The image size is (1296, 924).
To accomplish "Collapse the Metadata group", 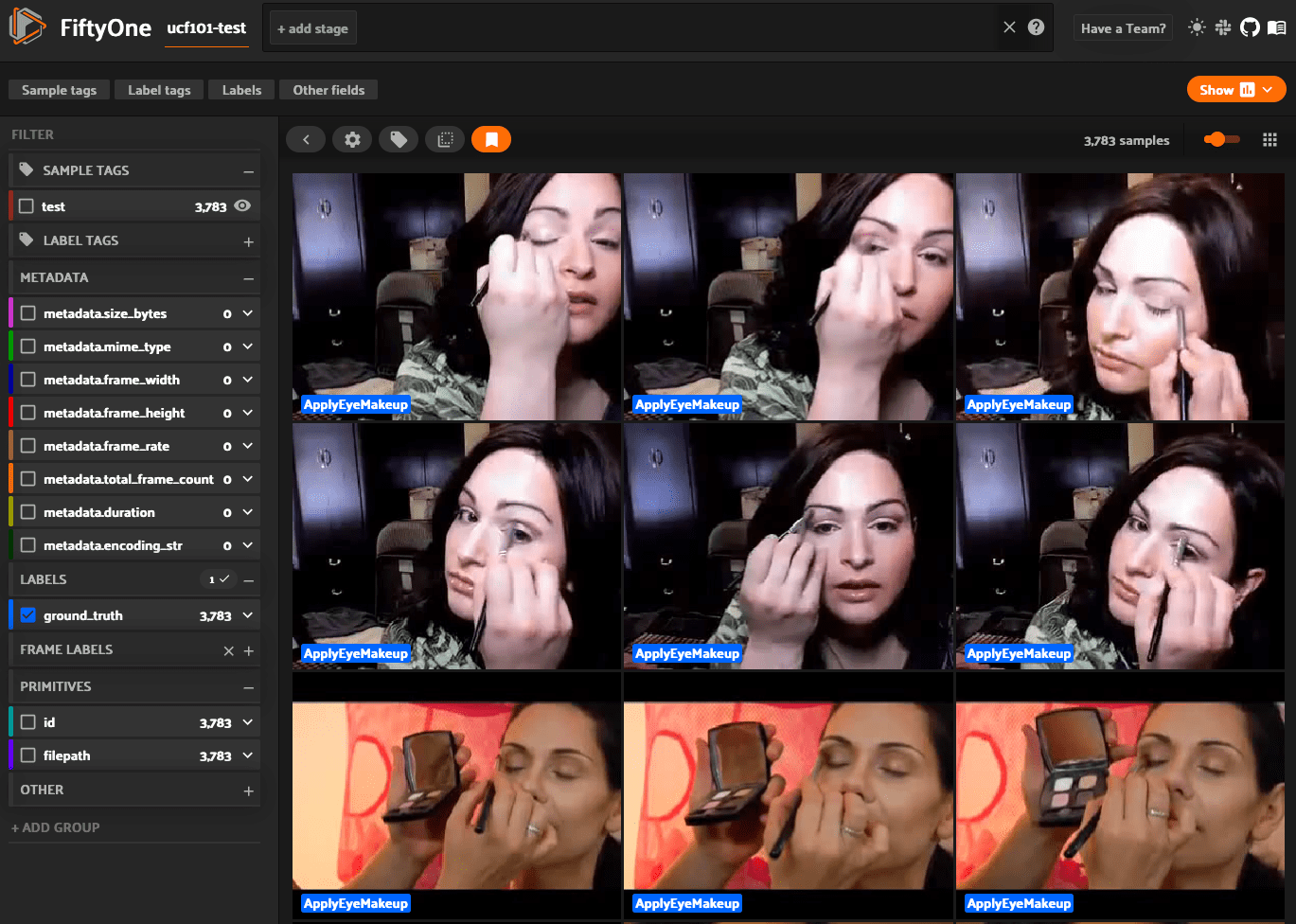I will click(249, 278).
